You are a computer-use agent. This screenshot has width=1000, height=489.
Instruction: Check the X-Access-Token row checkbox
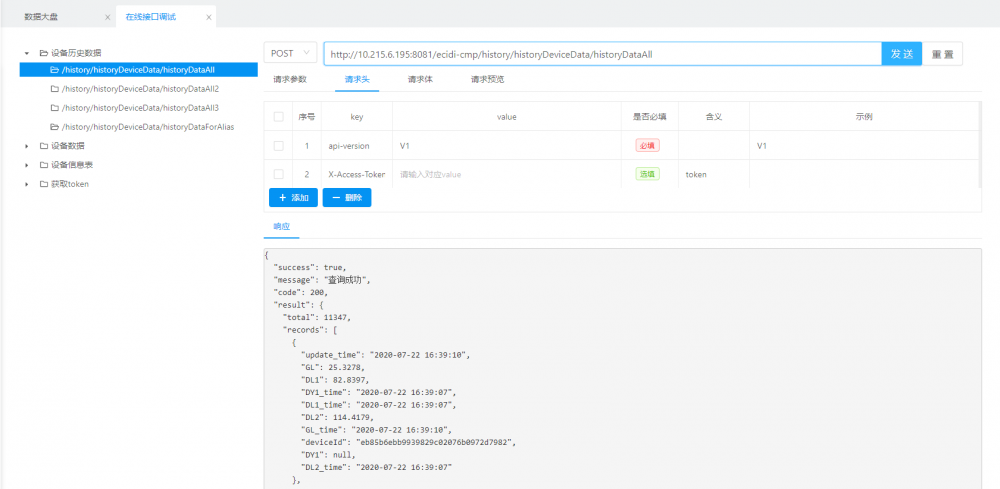pos(278,174)
